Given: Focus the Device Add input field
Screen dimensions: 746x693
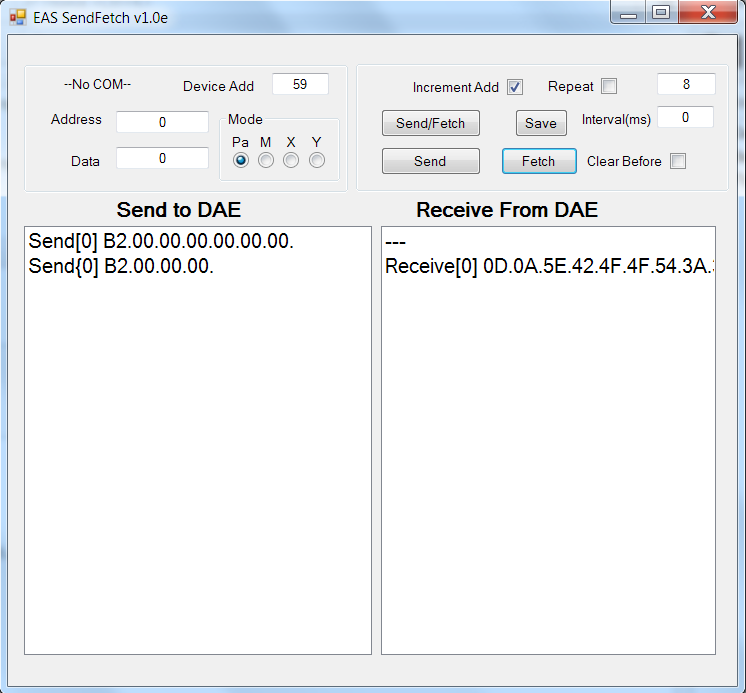Looking at the screenshot, I should pos(300,85).
